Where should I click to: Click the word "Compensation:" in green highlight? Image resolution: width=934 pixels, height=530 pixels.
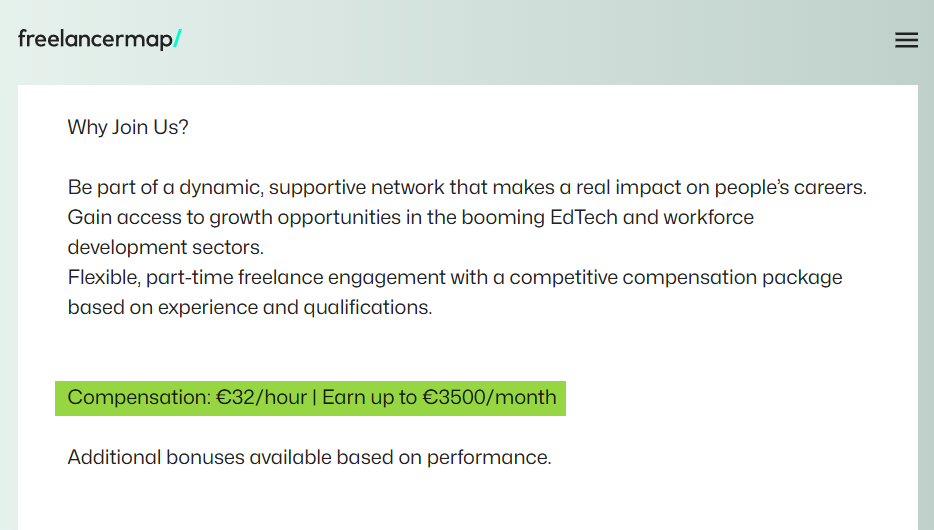pyautogui.click(x=139, y=397)
